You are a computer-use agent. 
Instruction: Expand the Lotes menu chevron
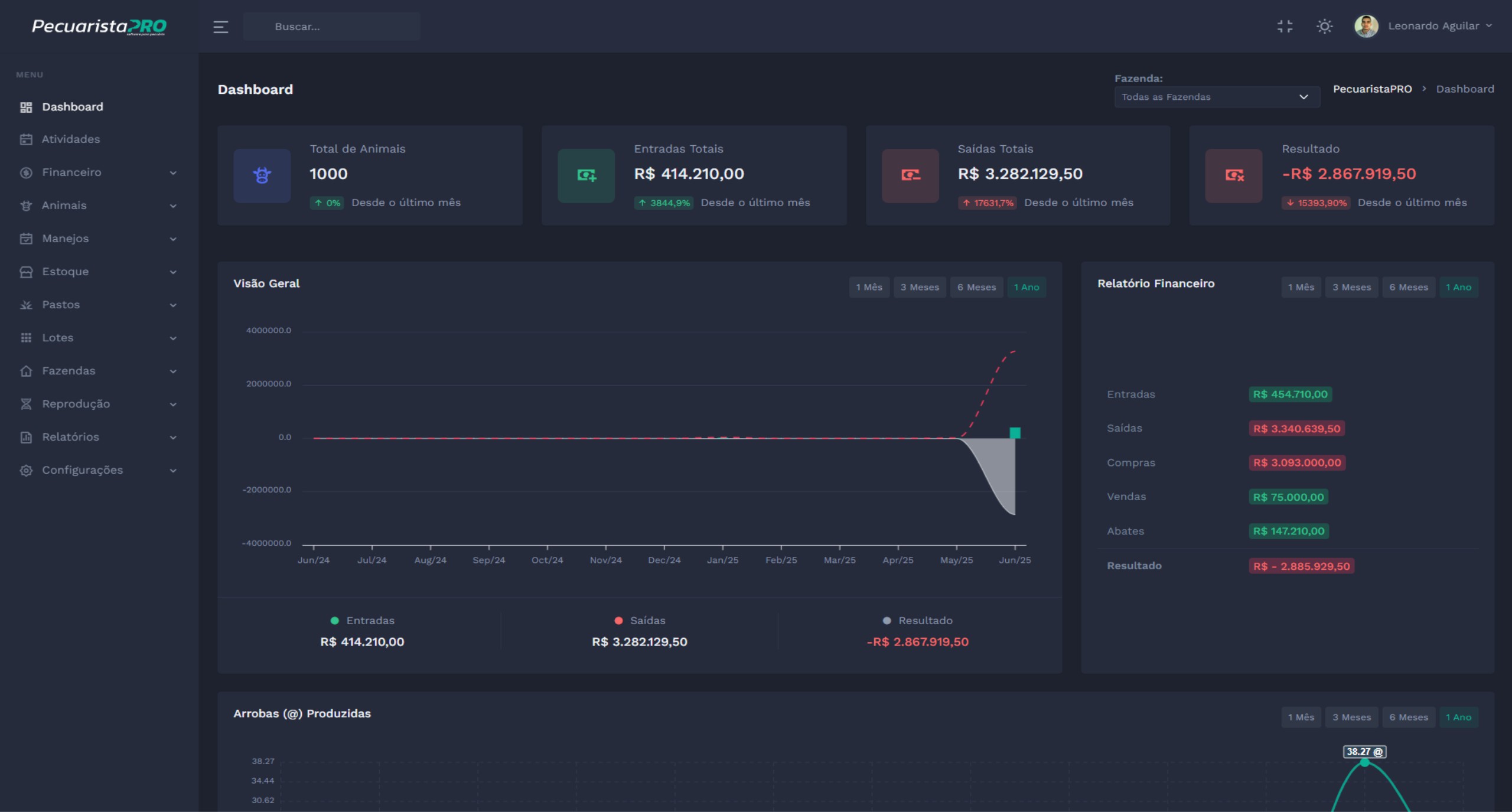pyautogui.click(x=173, y=338)
